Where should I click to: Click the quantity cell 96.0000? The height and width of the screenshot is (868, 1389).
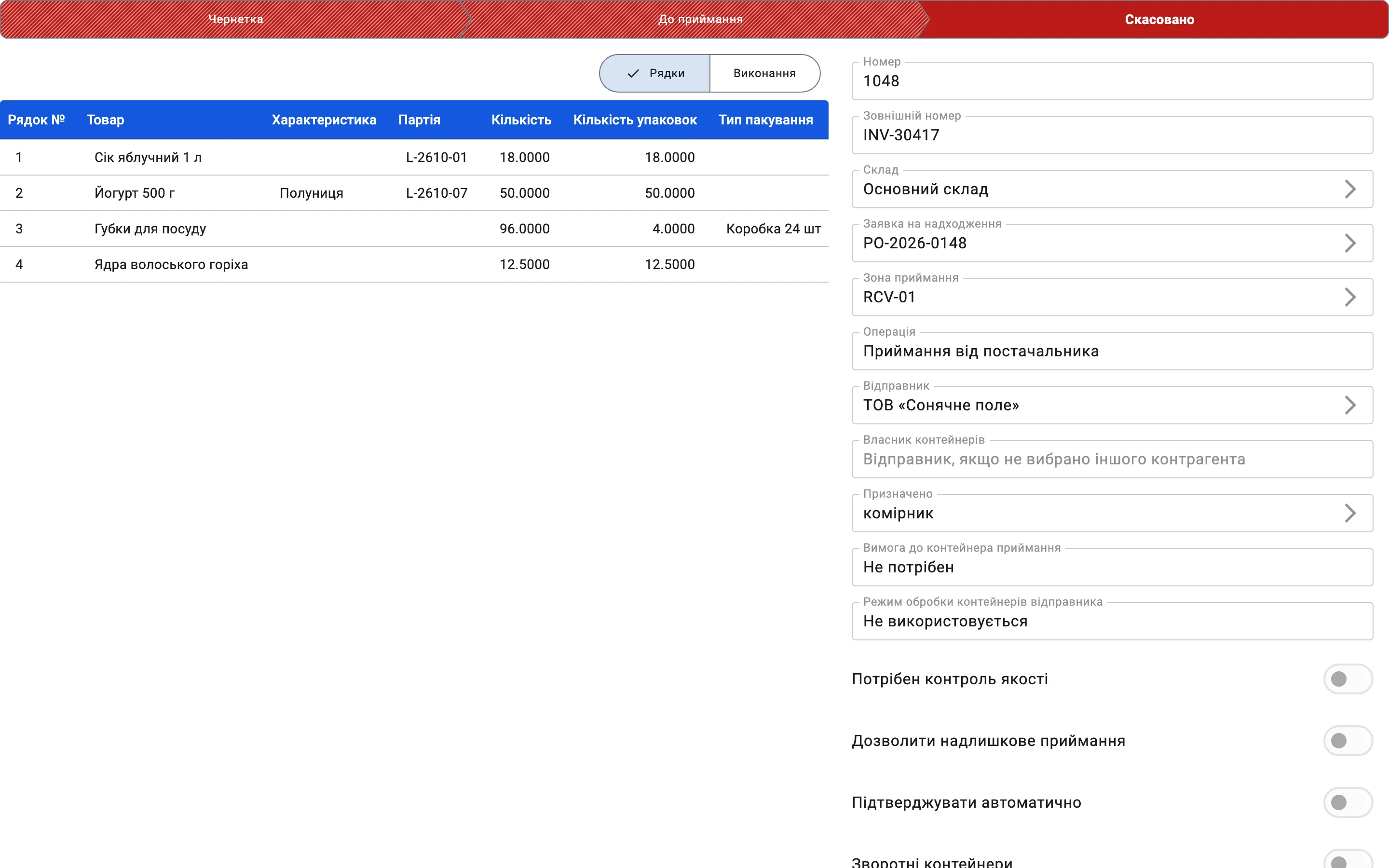pyautogui.click(x=524, y=229)
